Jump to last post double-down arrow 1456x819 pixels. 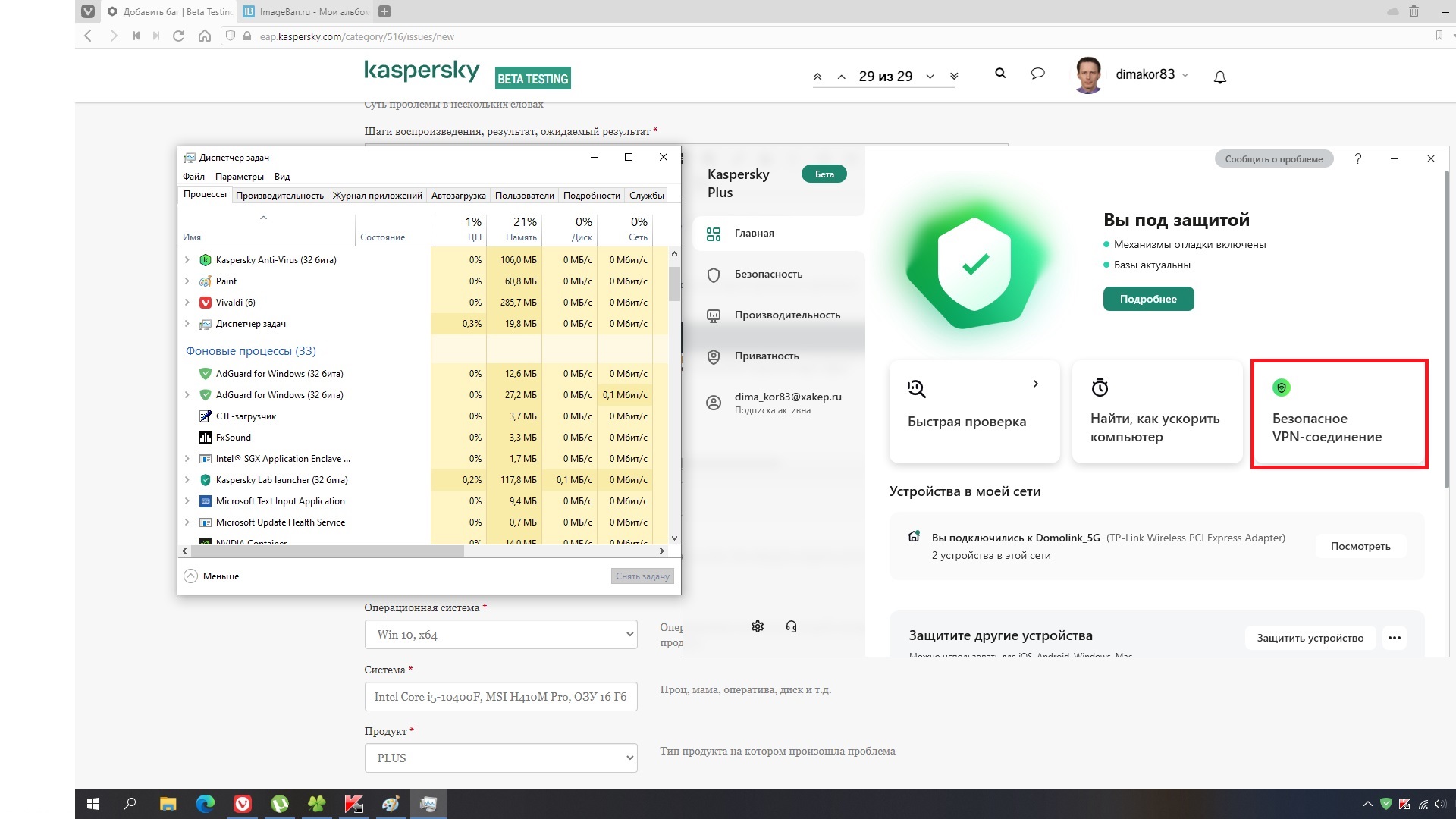954,77
